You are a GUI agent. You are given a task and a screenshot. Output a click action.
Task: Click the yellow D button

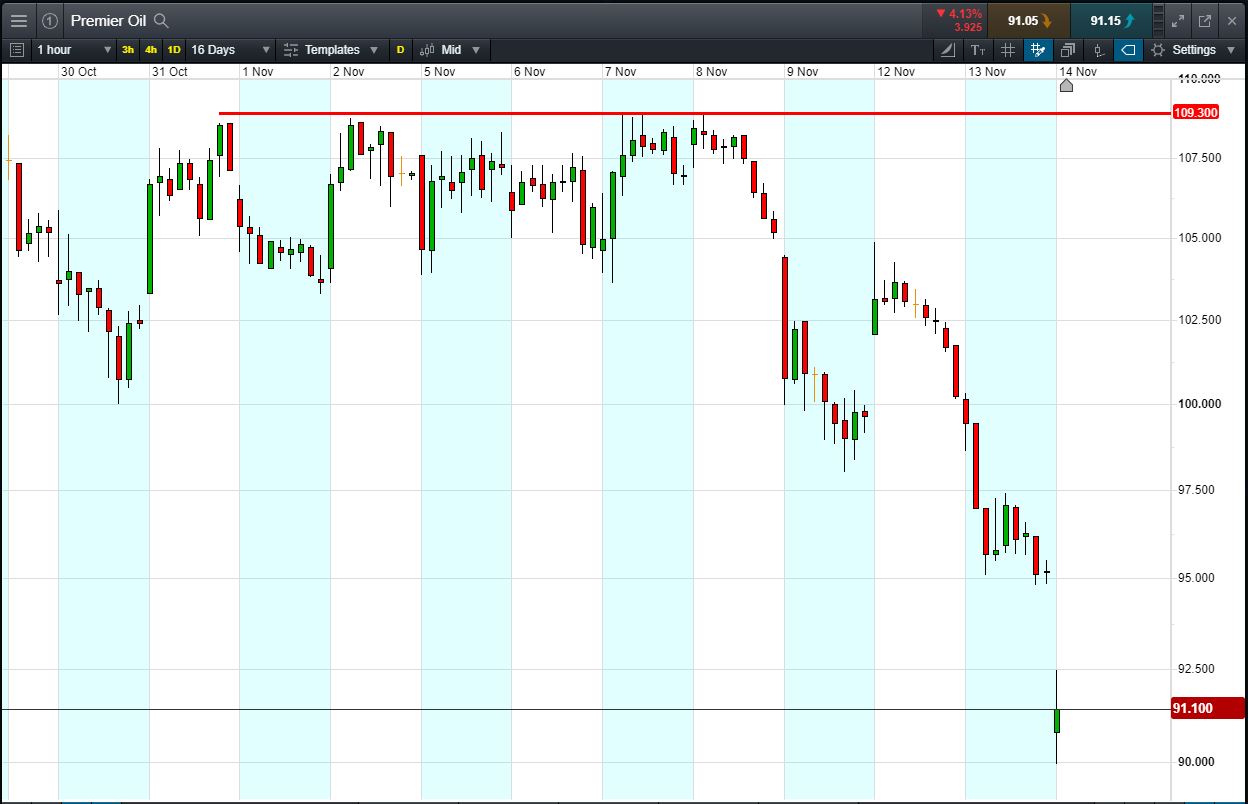point(400,49)
